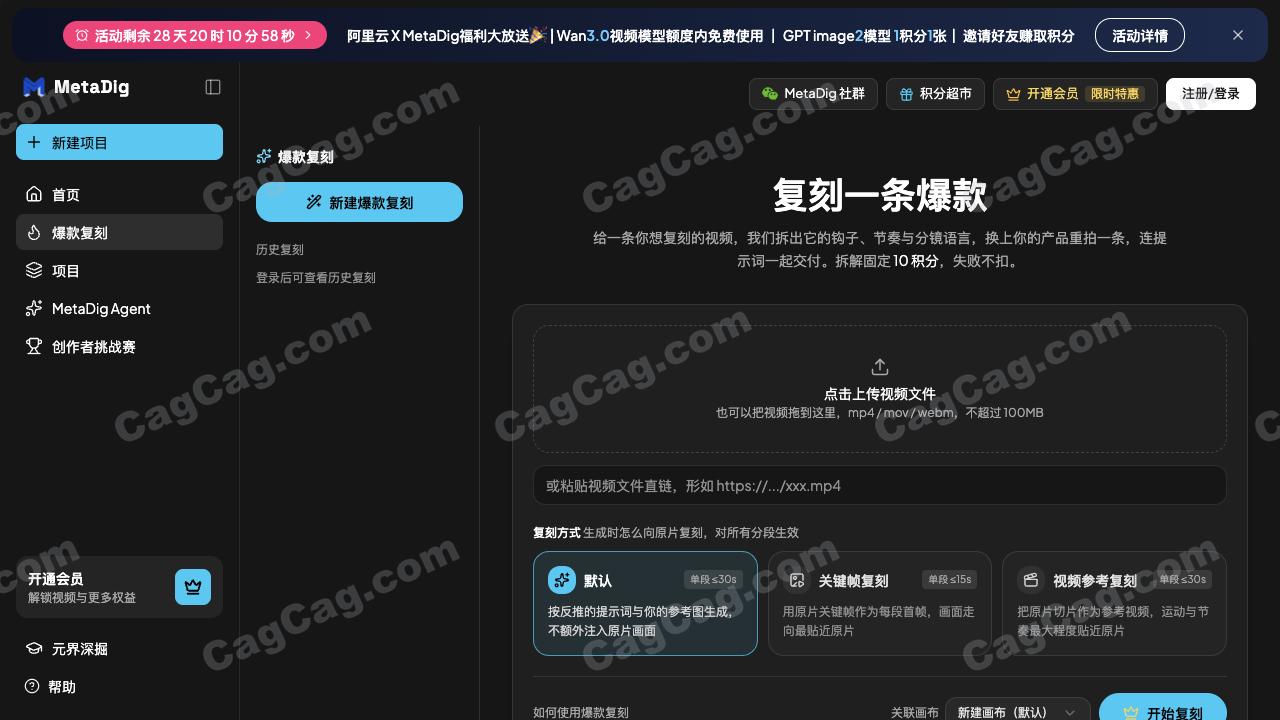1280x720 pixels.
Task: Click the plus icon in 新建项目
Action: click(34, 142)
